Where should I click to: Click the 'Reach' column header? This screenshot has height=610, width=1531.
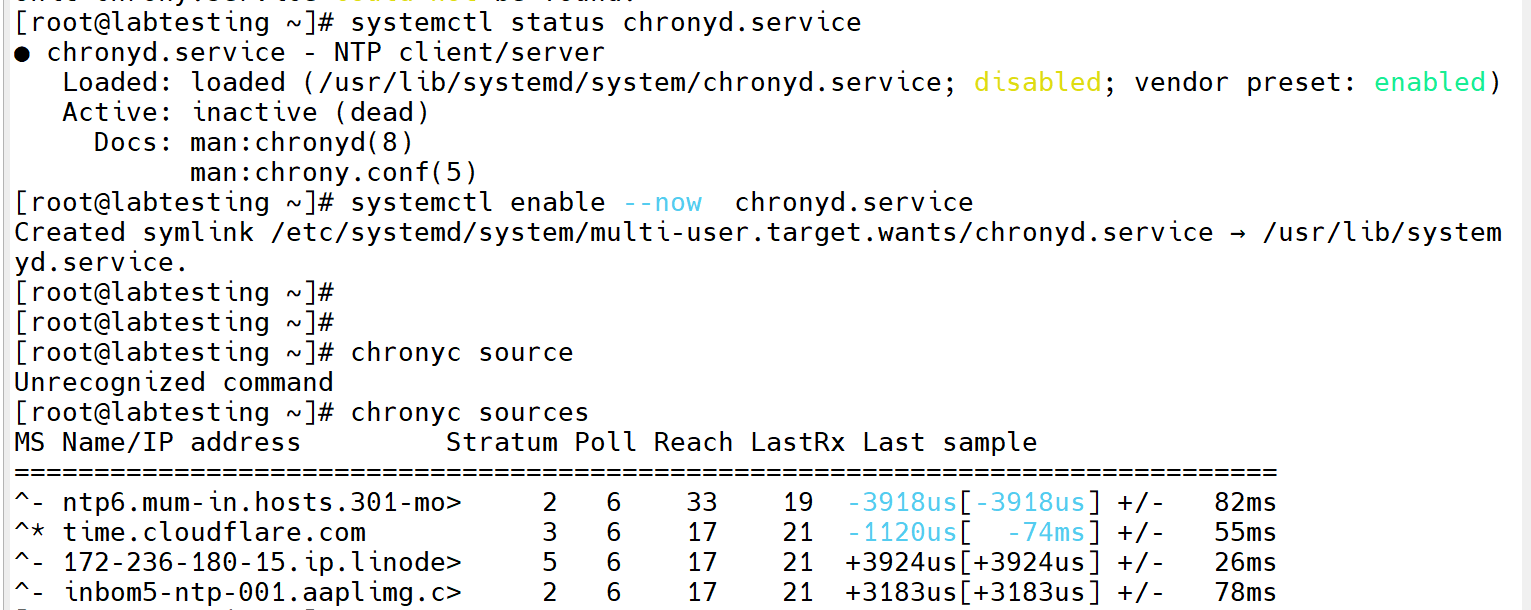[694, 442]
